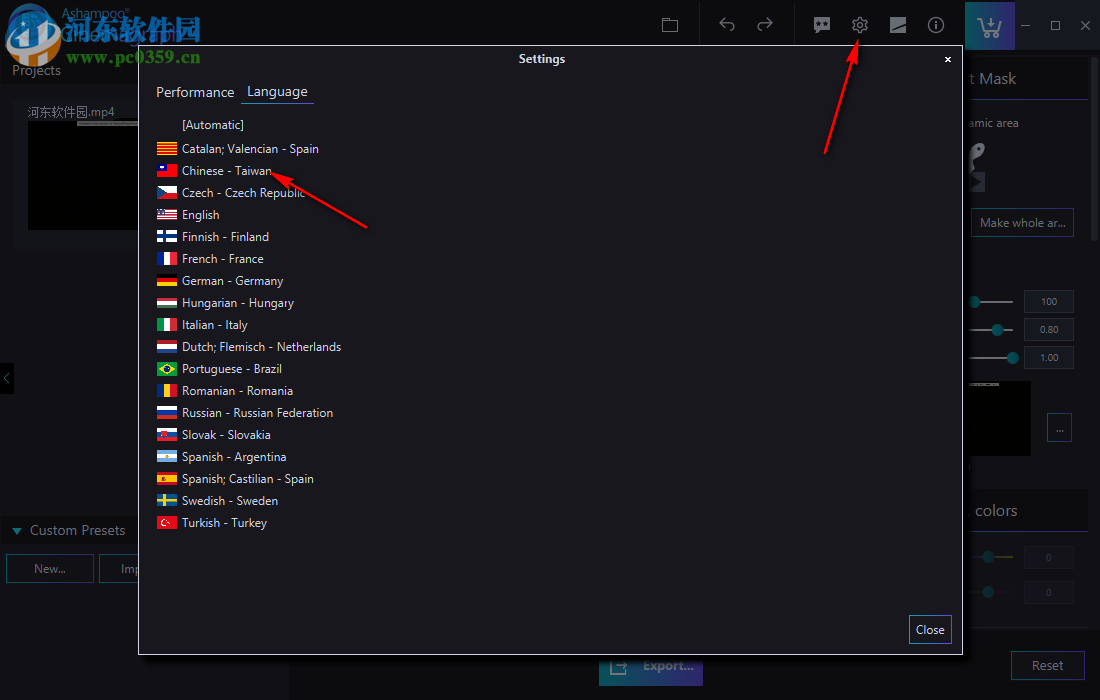
Task: Select Spanish; Castilian - Spain language
Action: click(x=235, y=479)
